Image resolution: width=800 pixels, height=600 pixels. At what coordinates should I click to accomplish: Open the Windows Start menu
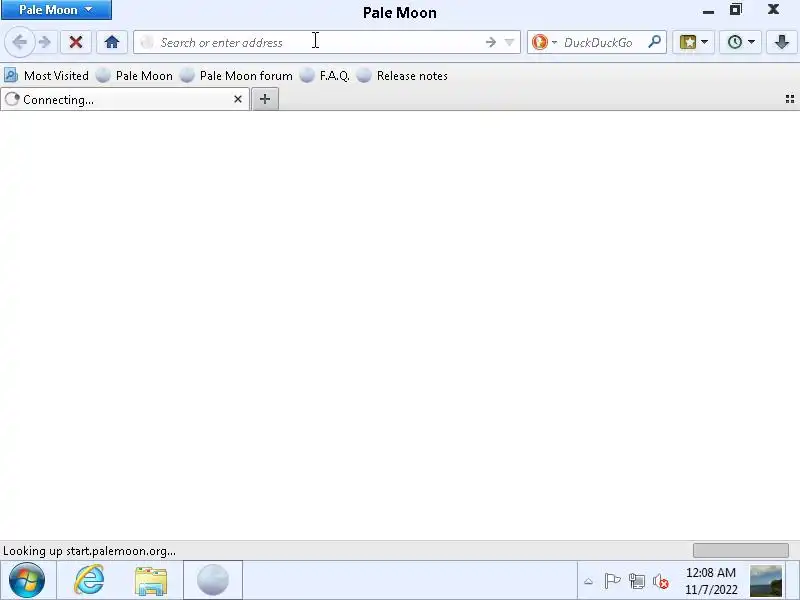[x=27, y=580]
